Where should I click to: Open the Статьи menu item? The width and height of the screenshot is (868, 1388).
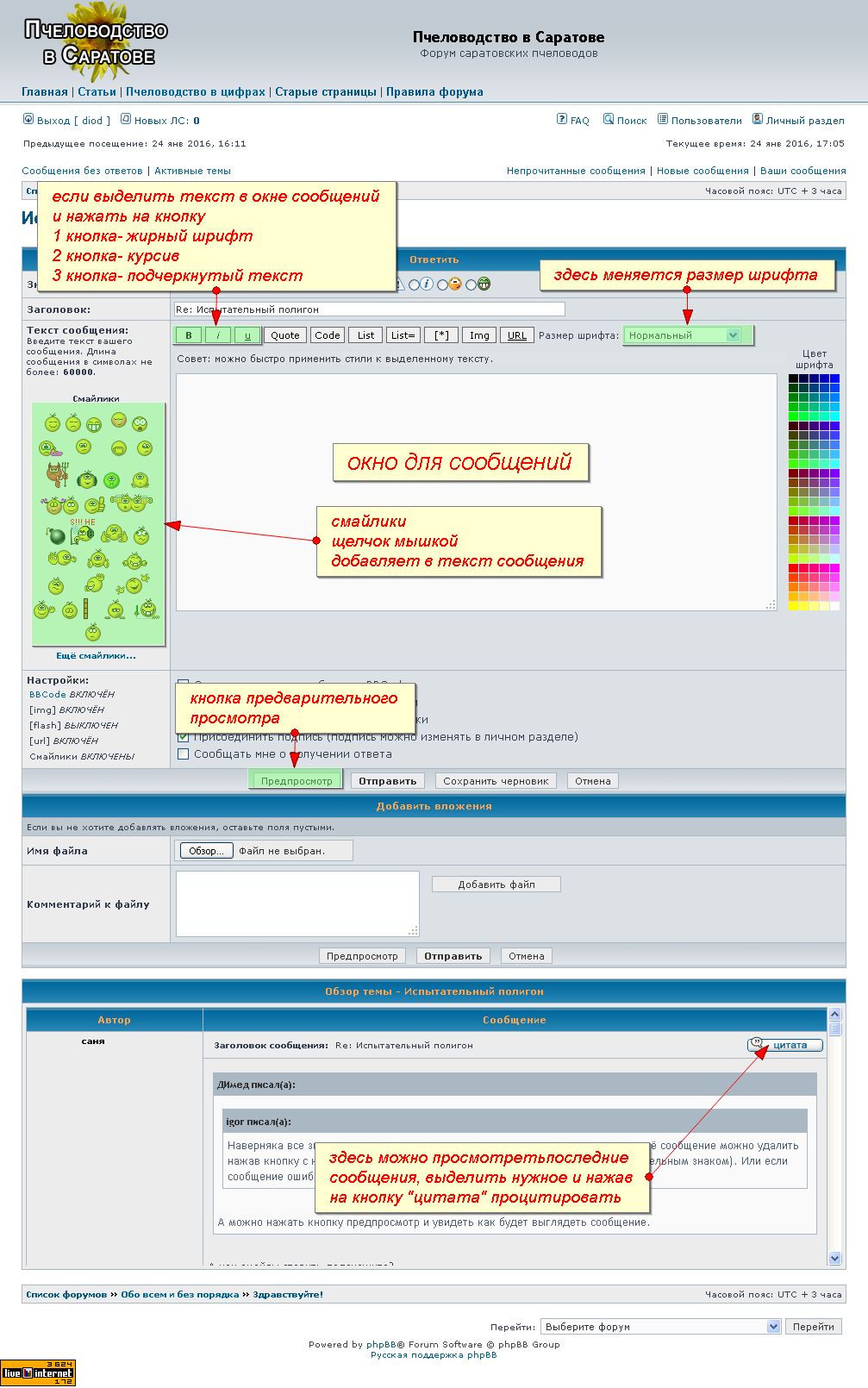pos(97,92)
